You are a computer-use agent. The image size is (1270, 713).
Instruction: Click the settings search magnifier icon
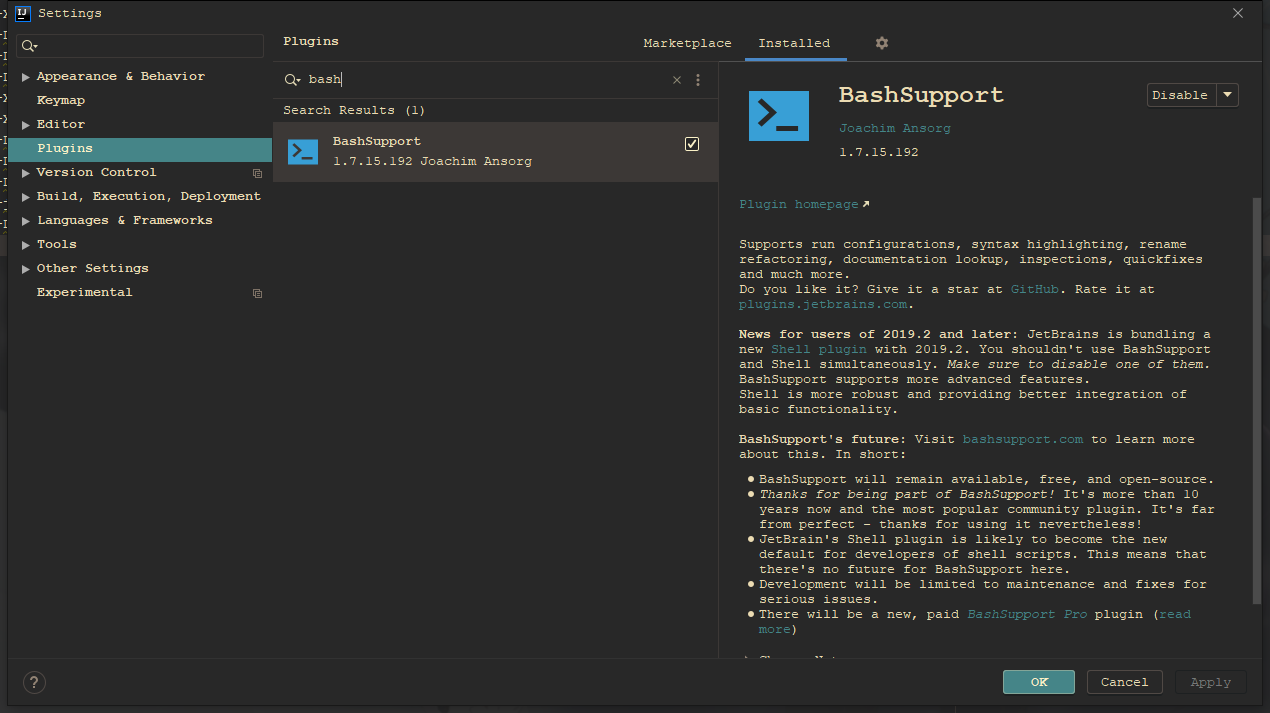point(29,46)
